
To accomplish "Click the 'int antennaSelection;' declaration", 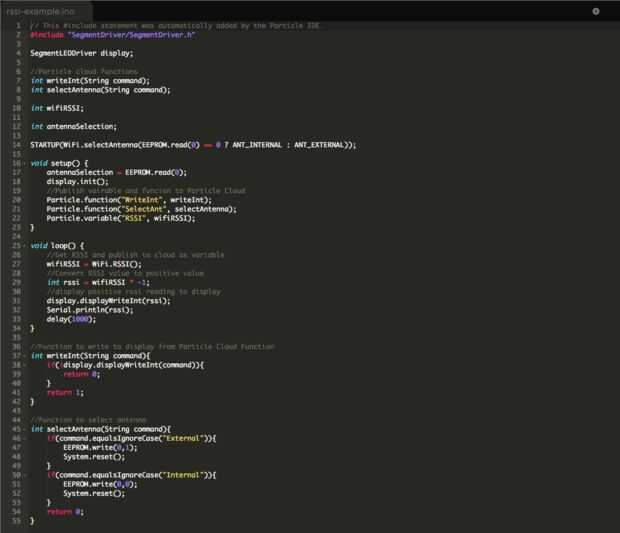I will 74,127.
